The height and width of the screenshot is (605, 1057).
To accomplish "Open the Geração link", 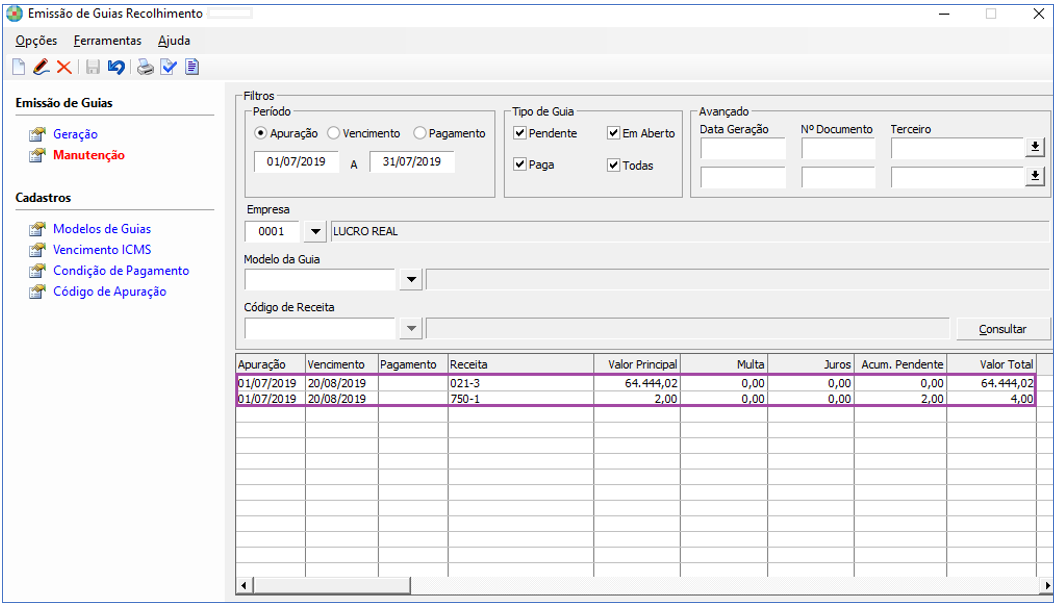I will [76, 134].
